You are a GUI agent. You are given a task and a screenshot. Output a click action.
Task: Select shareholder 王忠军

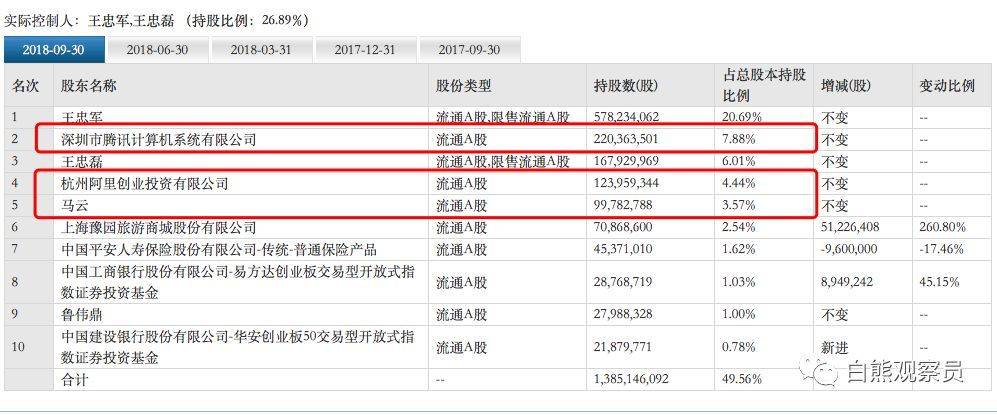(x=81, y=117)
